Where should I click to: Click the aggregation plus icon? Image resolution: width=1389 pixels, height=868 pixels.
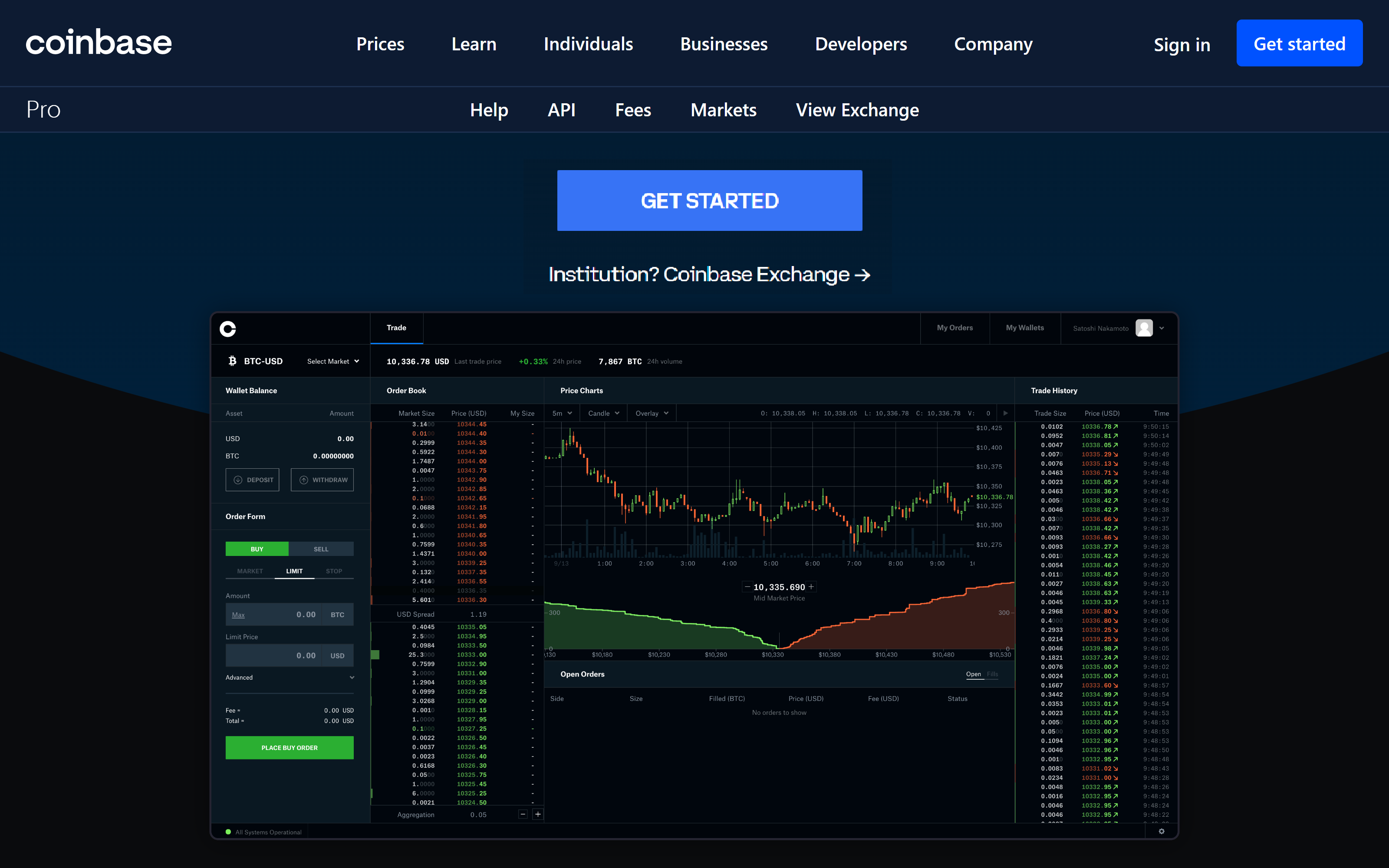click(538, 814)
